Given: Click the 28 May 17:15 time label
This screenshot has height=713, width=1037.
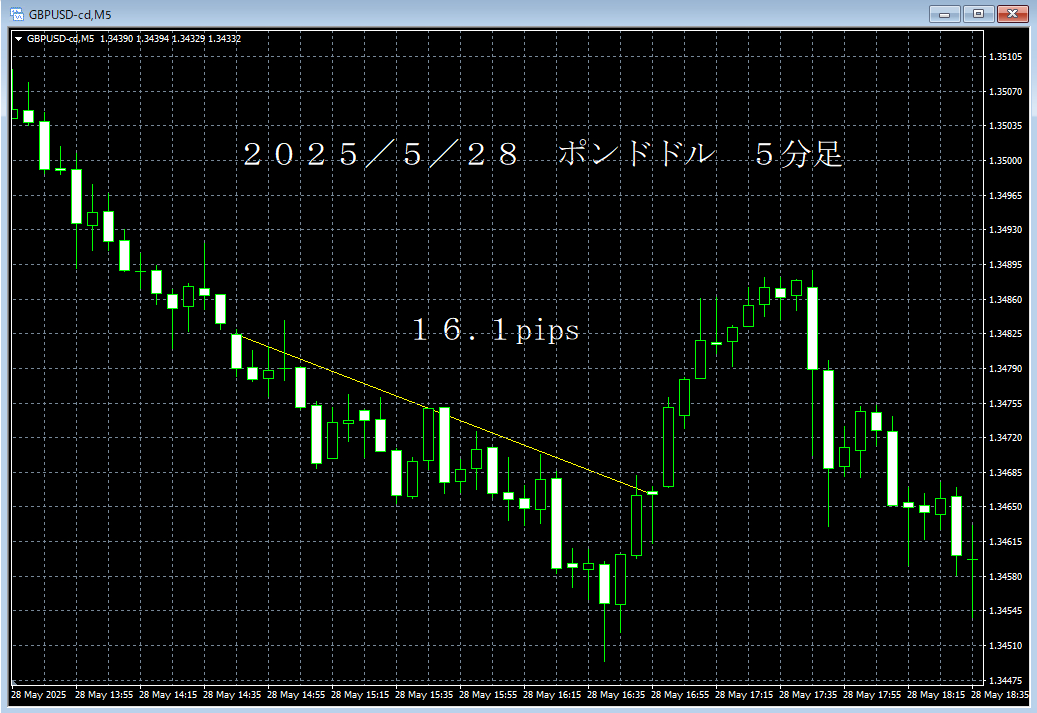Looking at the screenshot, I should coord(744,694).
